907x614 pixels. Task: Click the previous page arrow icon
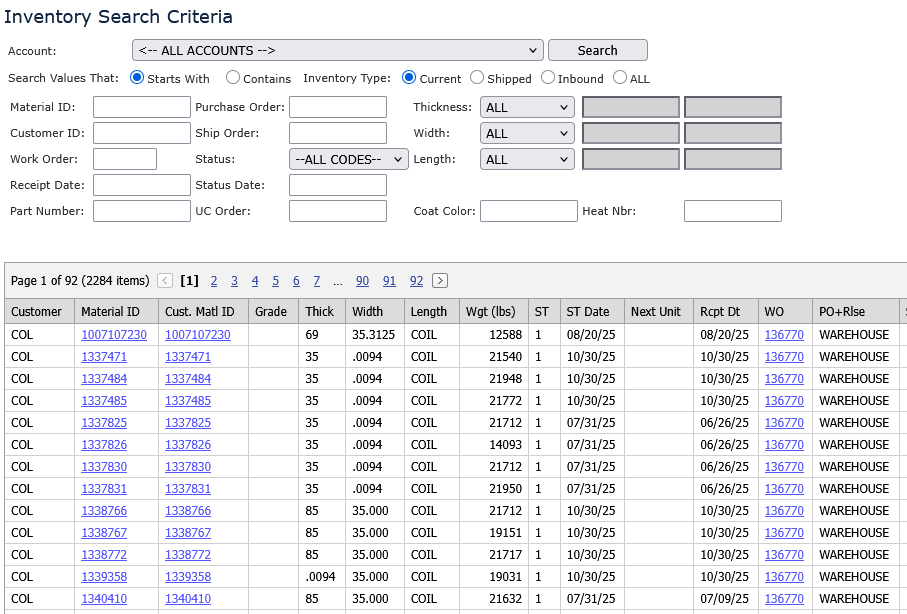[164, 281]
